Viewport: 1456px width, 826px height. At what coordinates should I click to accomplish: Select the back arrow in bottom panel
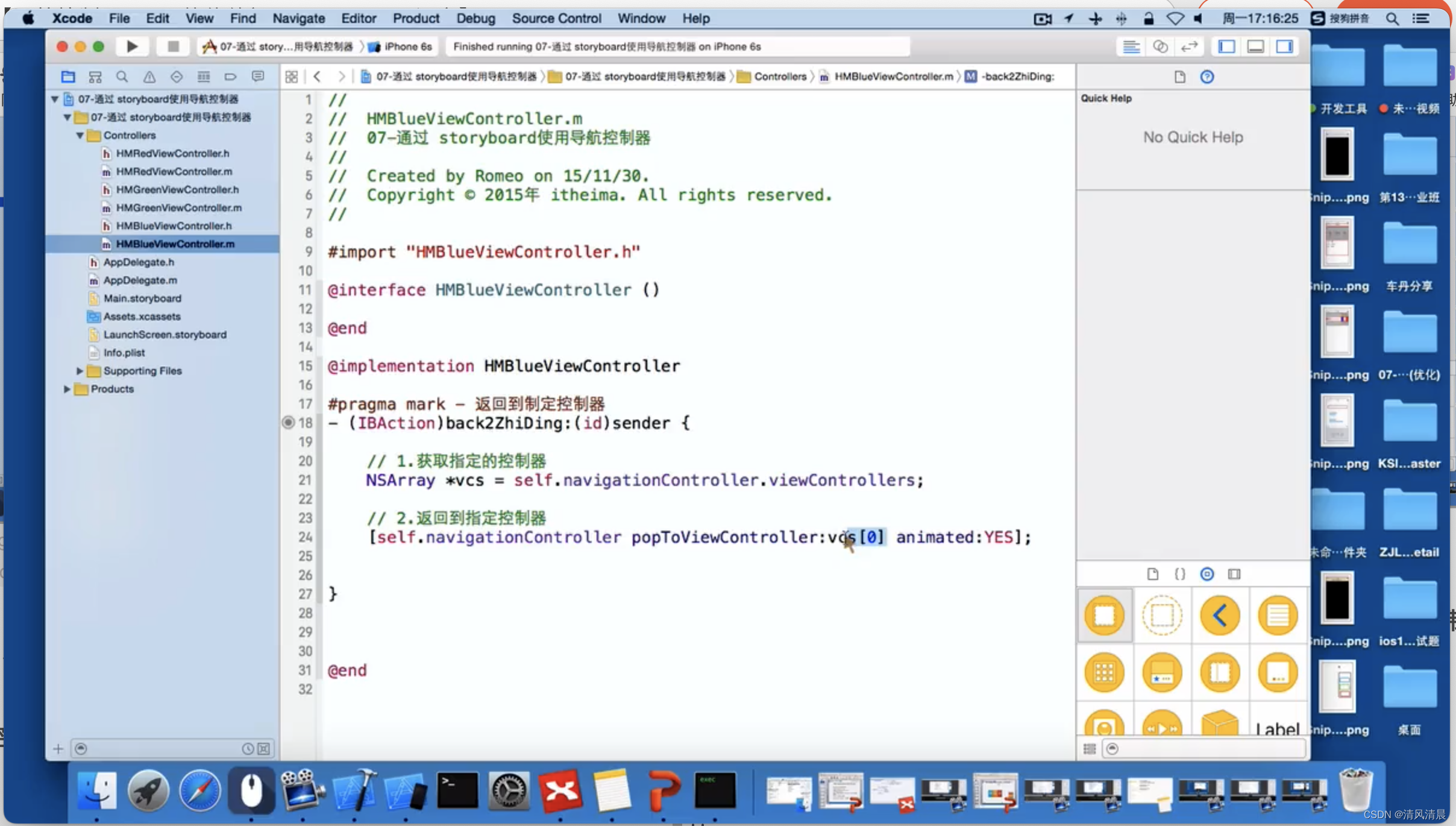coord(1218,615)
